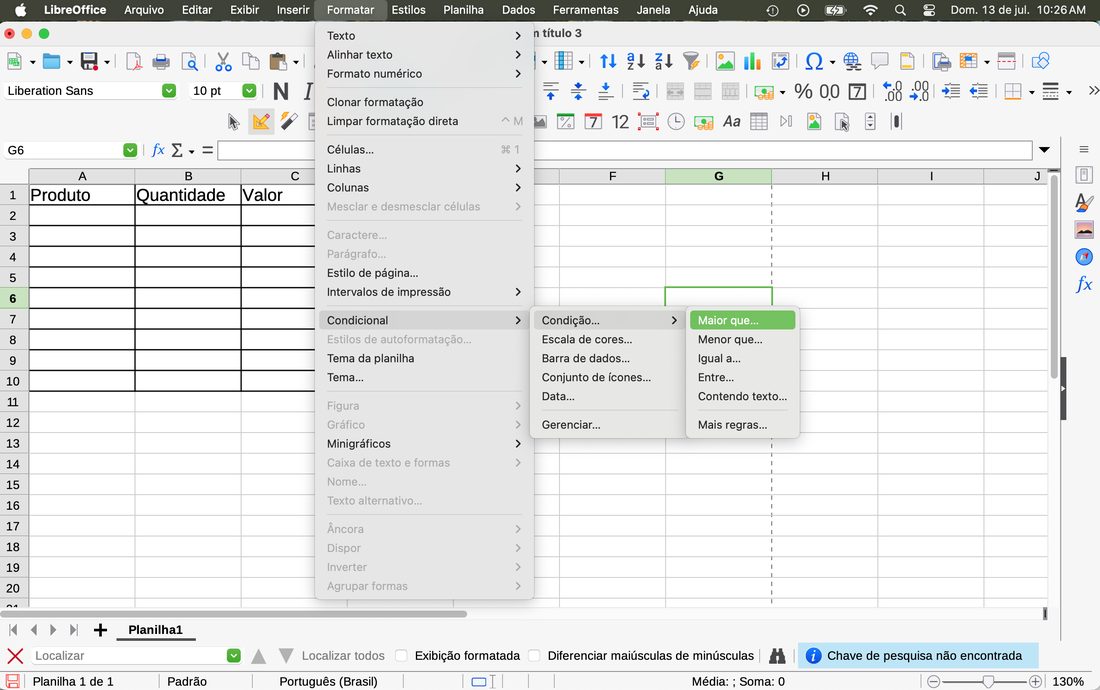Open macOS Spotlight search icon

coord(900,10)
